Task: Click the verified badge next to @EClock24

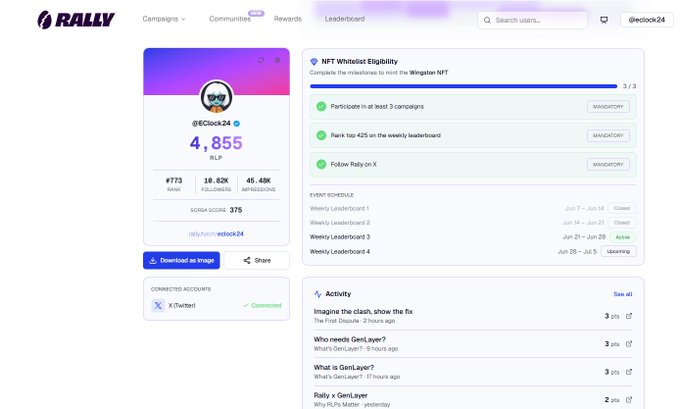Action: [x=237, y=124]
